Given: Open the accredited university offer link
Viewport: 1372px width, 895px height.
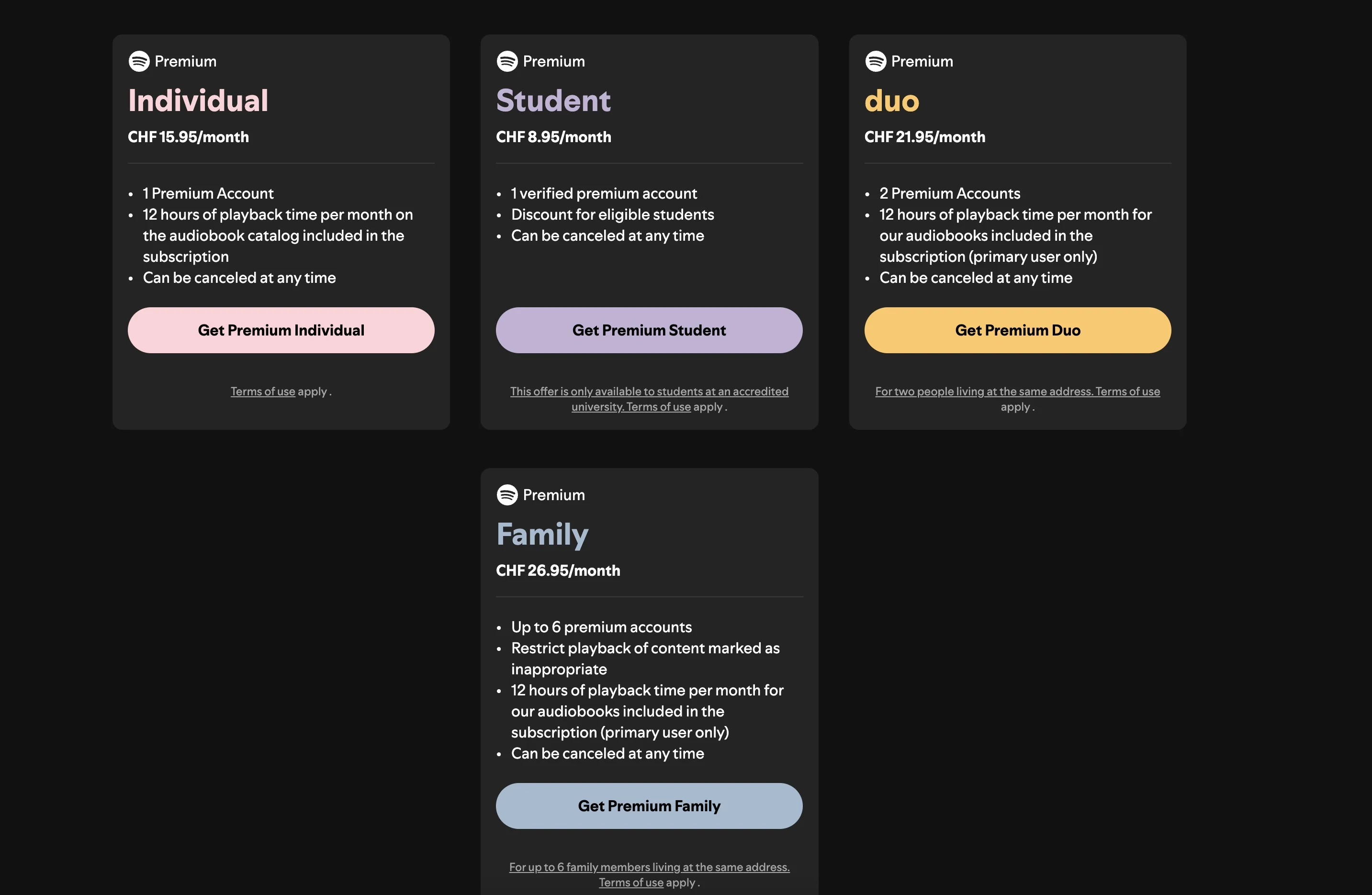Looking at the screenshot, I should click(x=649, y=392).
